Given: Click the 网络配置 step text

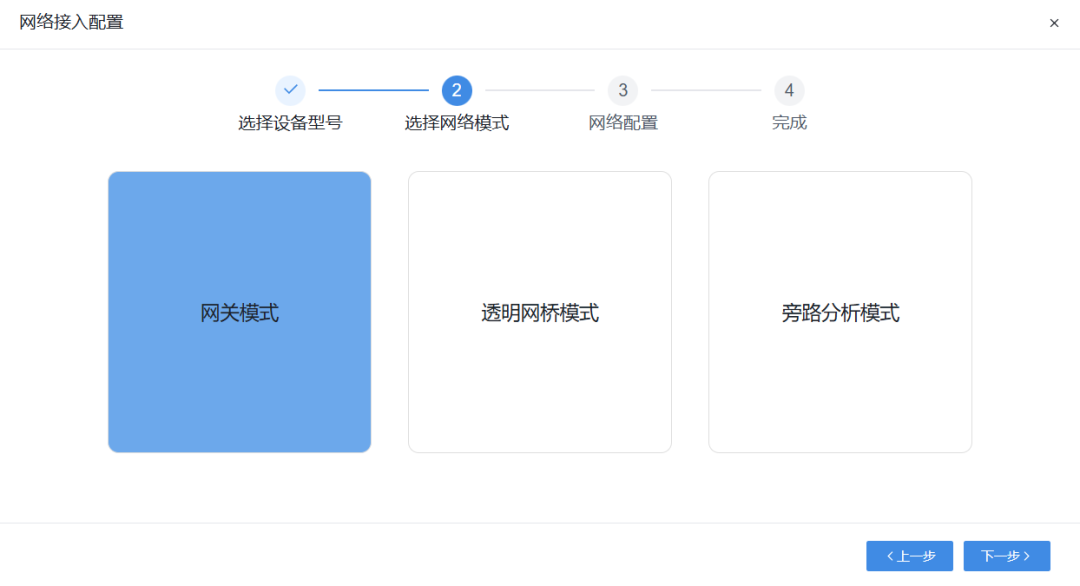Looking at the screenshot, I should click(623, 121).
